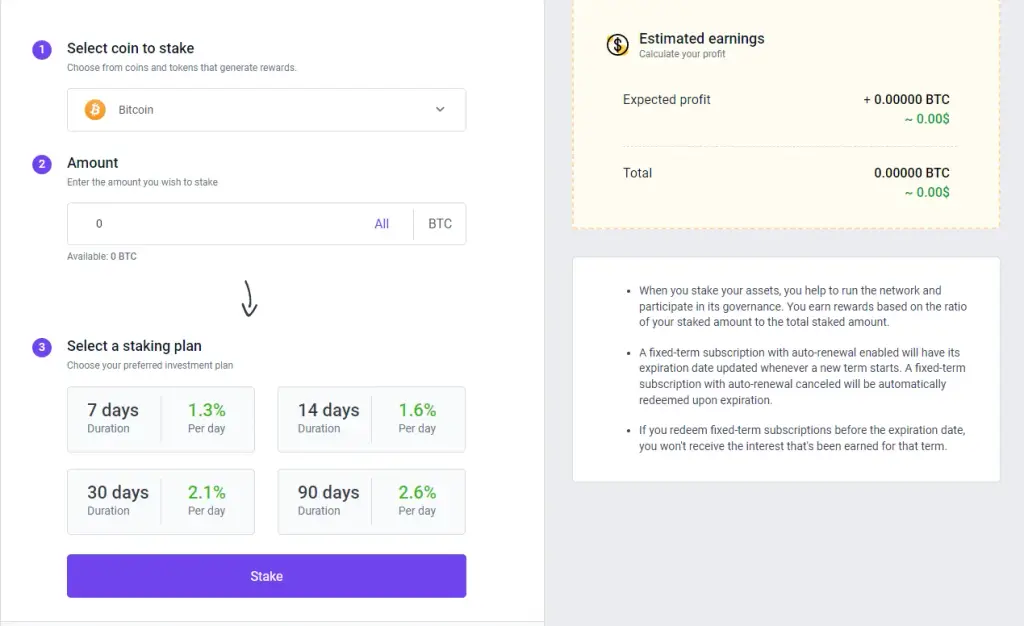Click the Total BTC value
1024x626 pixels.
(912, 173)
